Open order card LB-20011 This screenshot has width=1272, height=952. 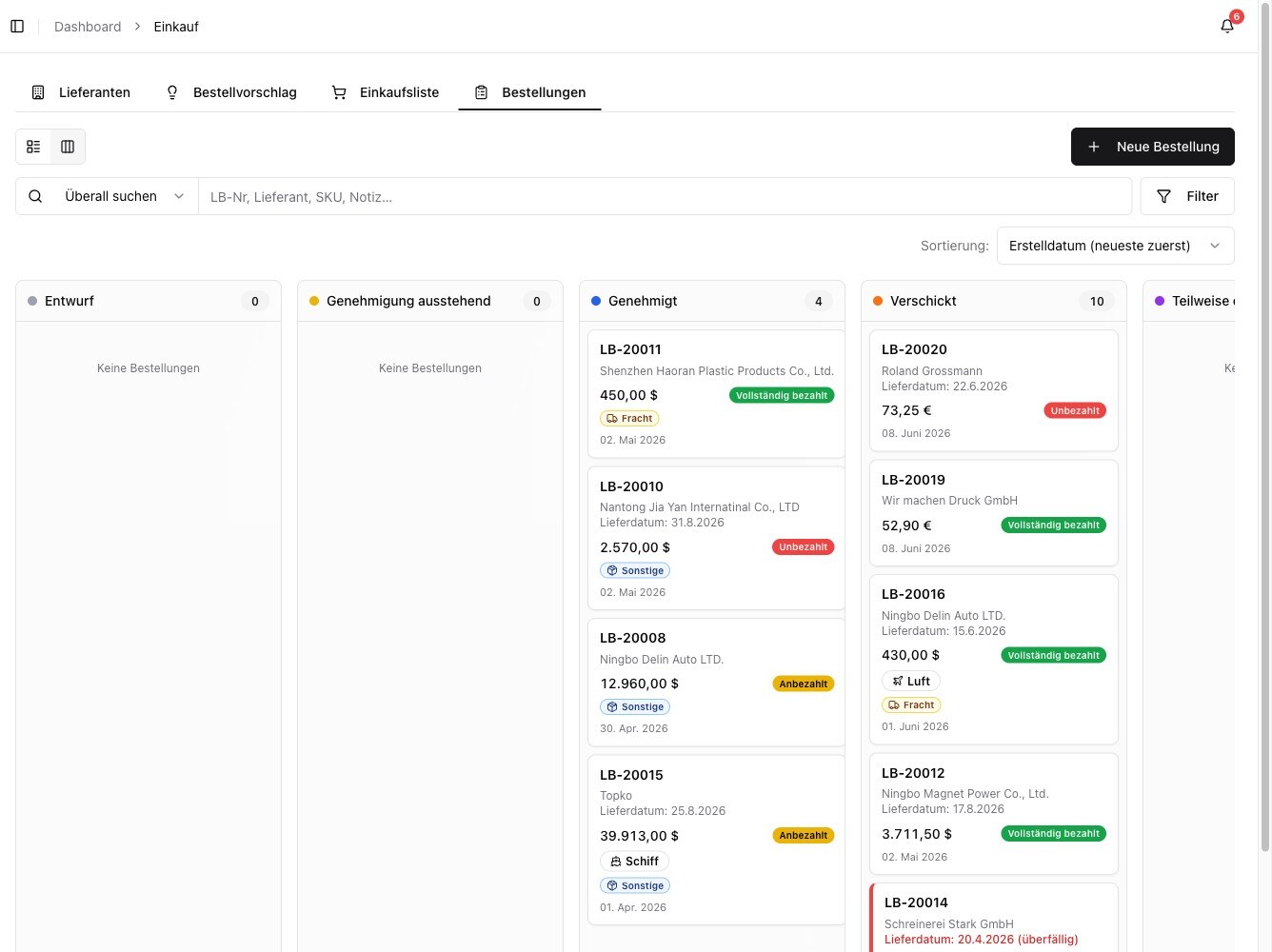point(716,394)
